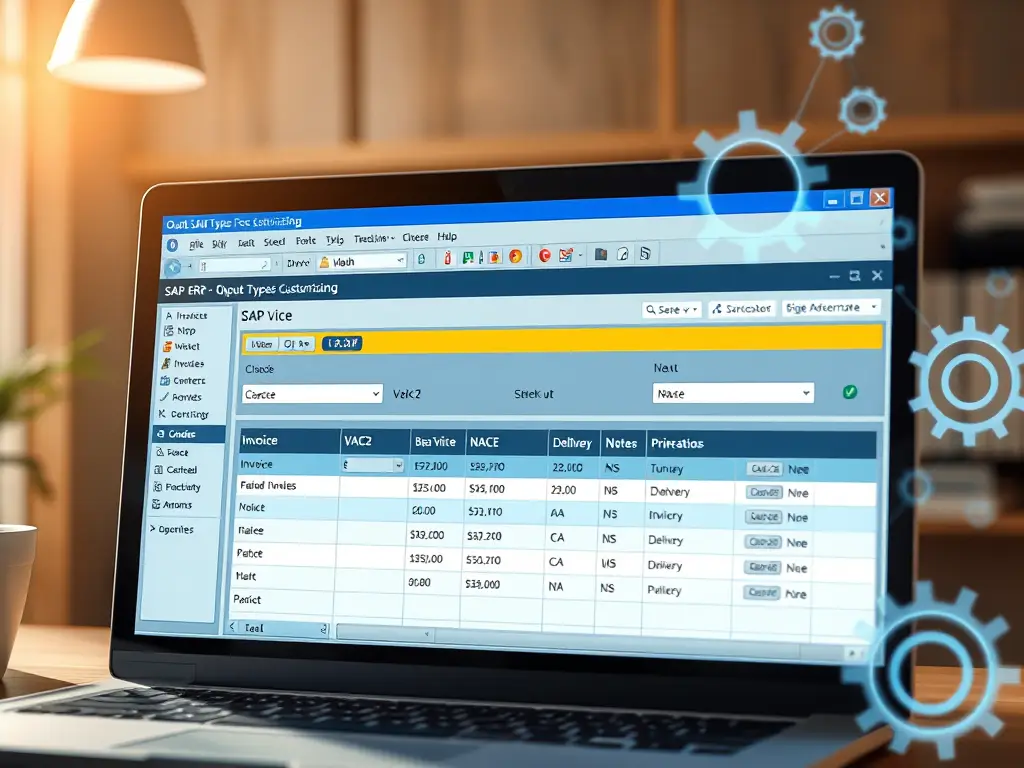The height and width of the screenshot is (768, 1024).
Task: Click the document page toolbar icon
Action: point(622,254)
